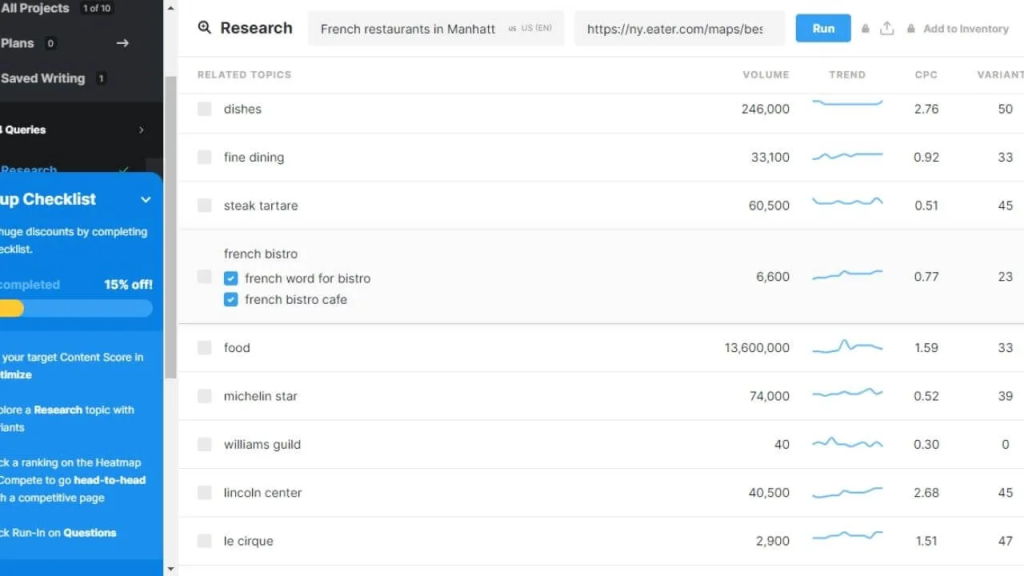This screenshot has height=576, width=1024.
Task: Open the trend sparkline for food
Action: coord(847,346)
